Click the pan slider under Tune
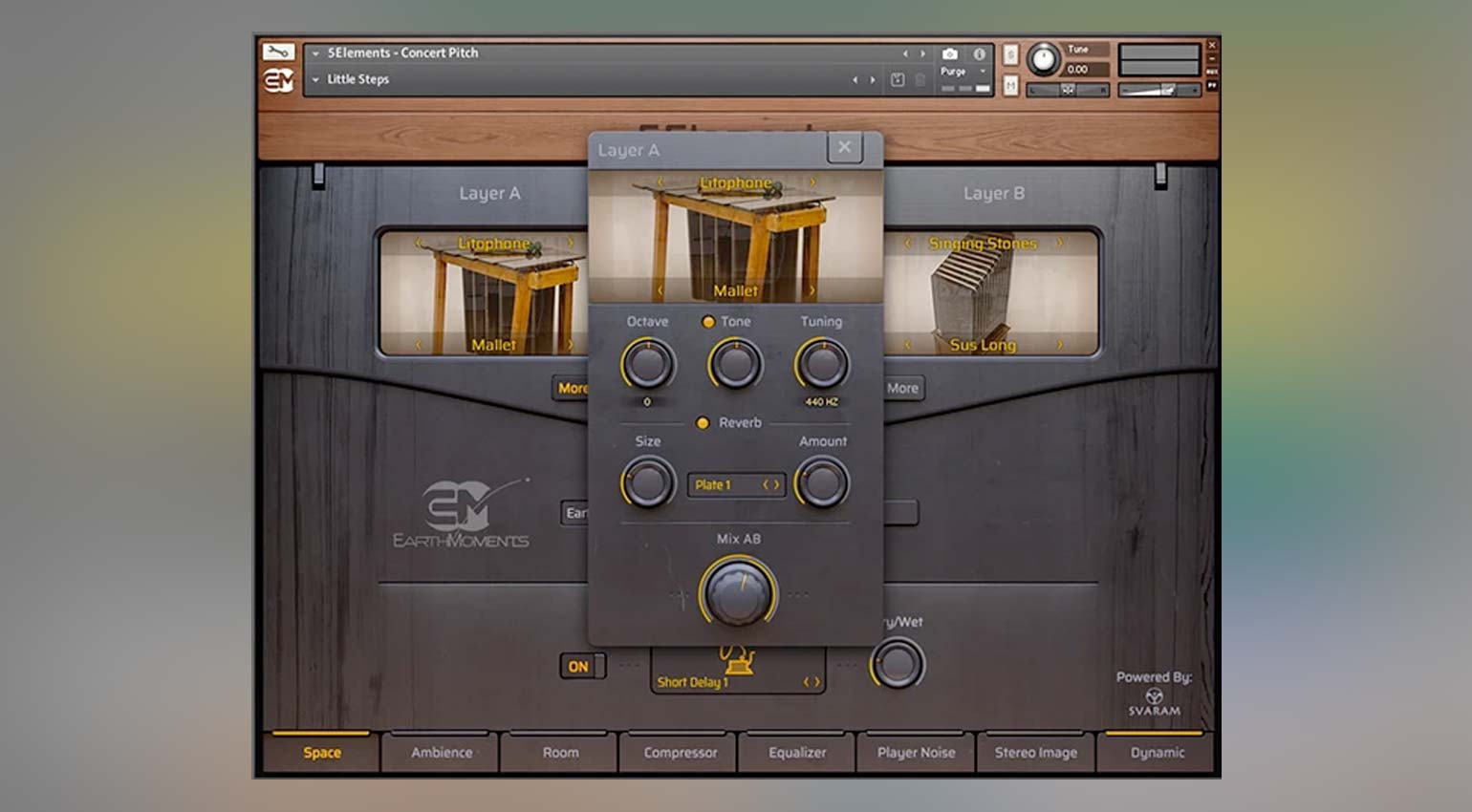Screen dimensions: 1472x812 [1068, 90]
